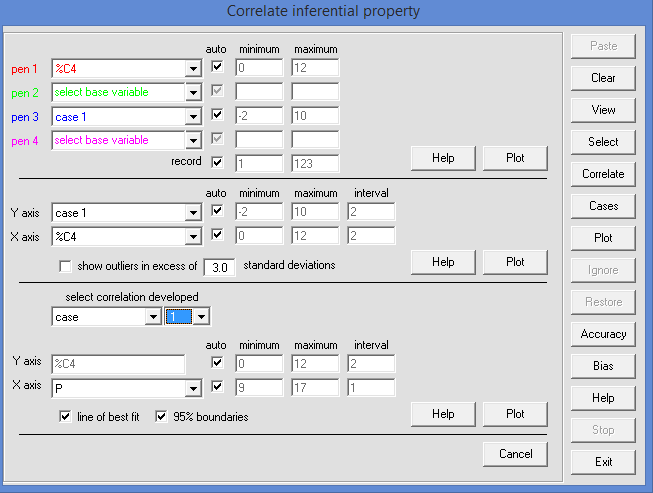Click the standard deviations 3.0 input field
Image resolution: width=653 pixels, height=493 pixels.
tap(219, 267)
